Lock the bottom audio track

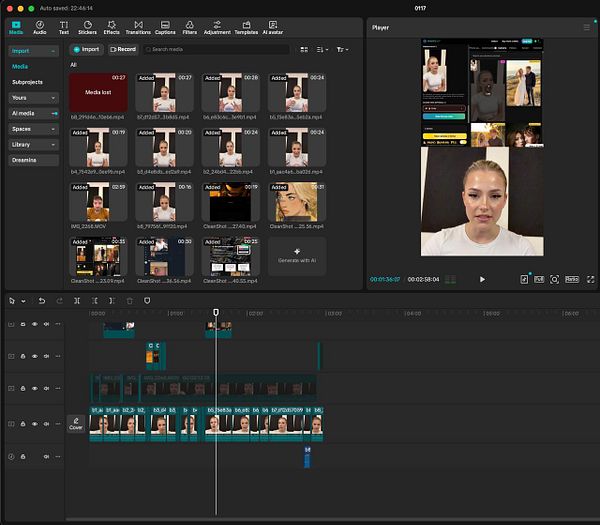(x=23, y=457)
